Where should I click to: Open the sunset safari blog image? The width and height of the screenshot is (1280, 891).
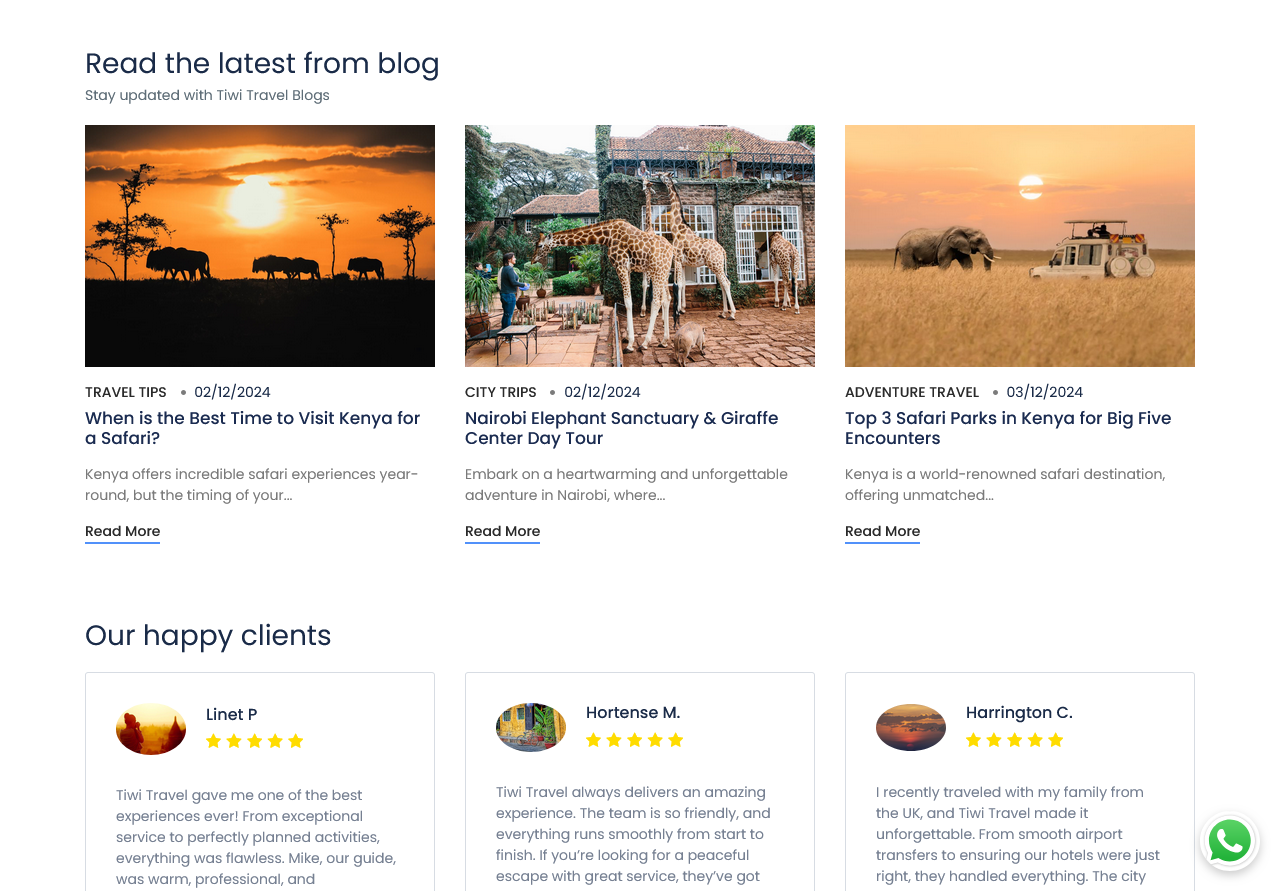pyautogui.click(x=260, y=246)
